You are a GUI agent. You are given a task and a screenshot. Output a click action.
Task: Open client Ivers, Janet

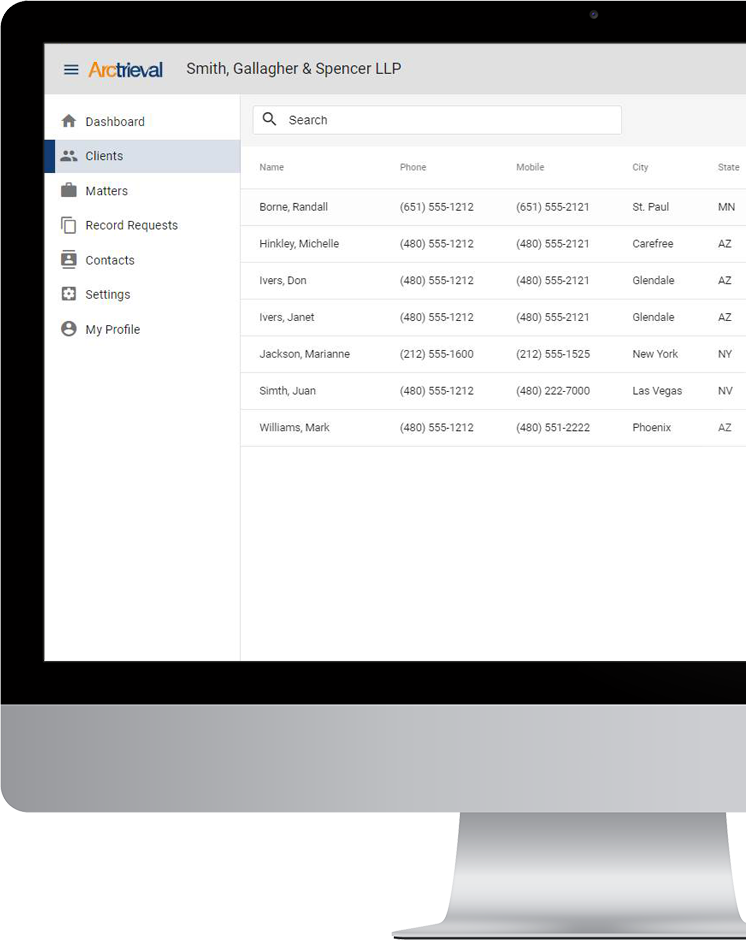pyautogui.click(x=287, y=317)
